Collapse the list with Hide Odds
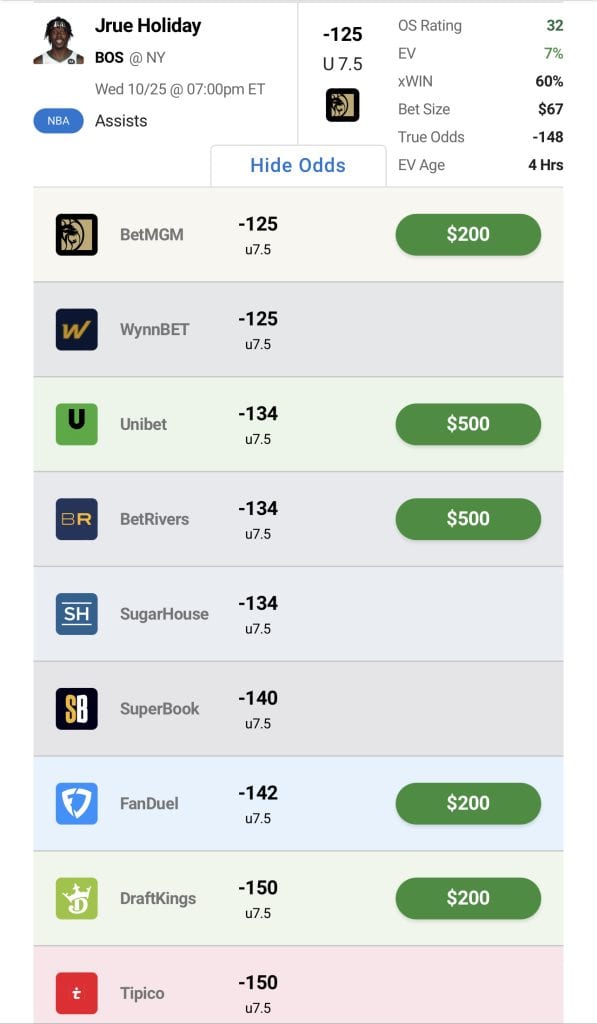Screen dimensions: 597x1024 298,165
